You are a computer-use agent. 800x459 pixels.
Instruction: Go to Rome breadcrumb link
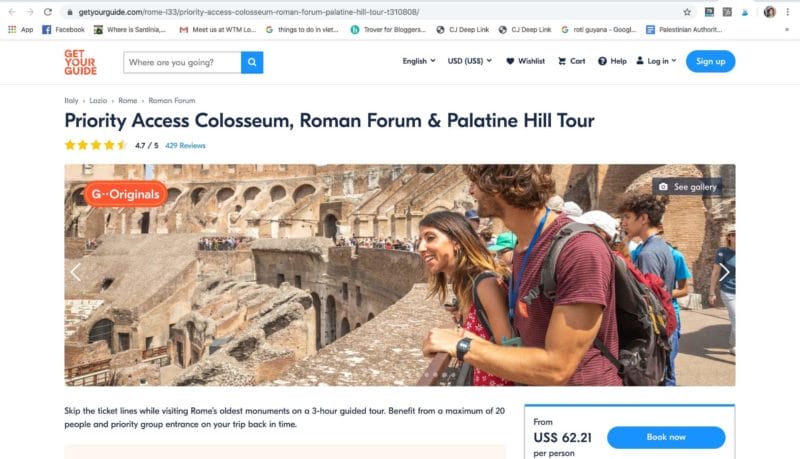coord(128,100)
